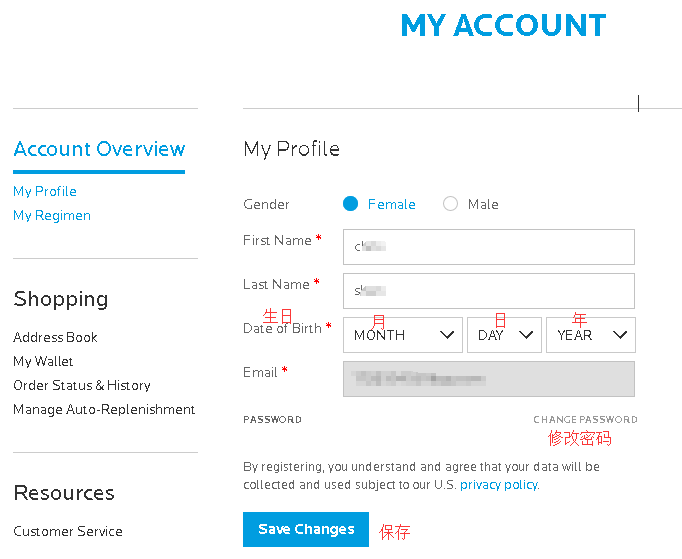Click the greyed Email input field
This screenshot has width=682, height=559.
tap(488, 379)
